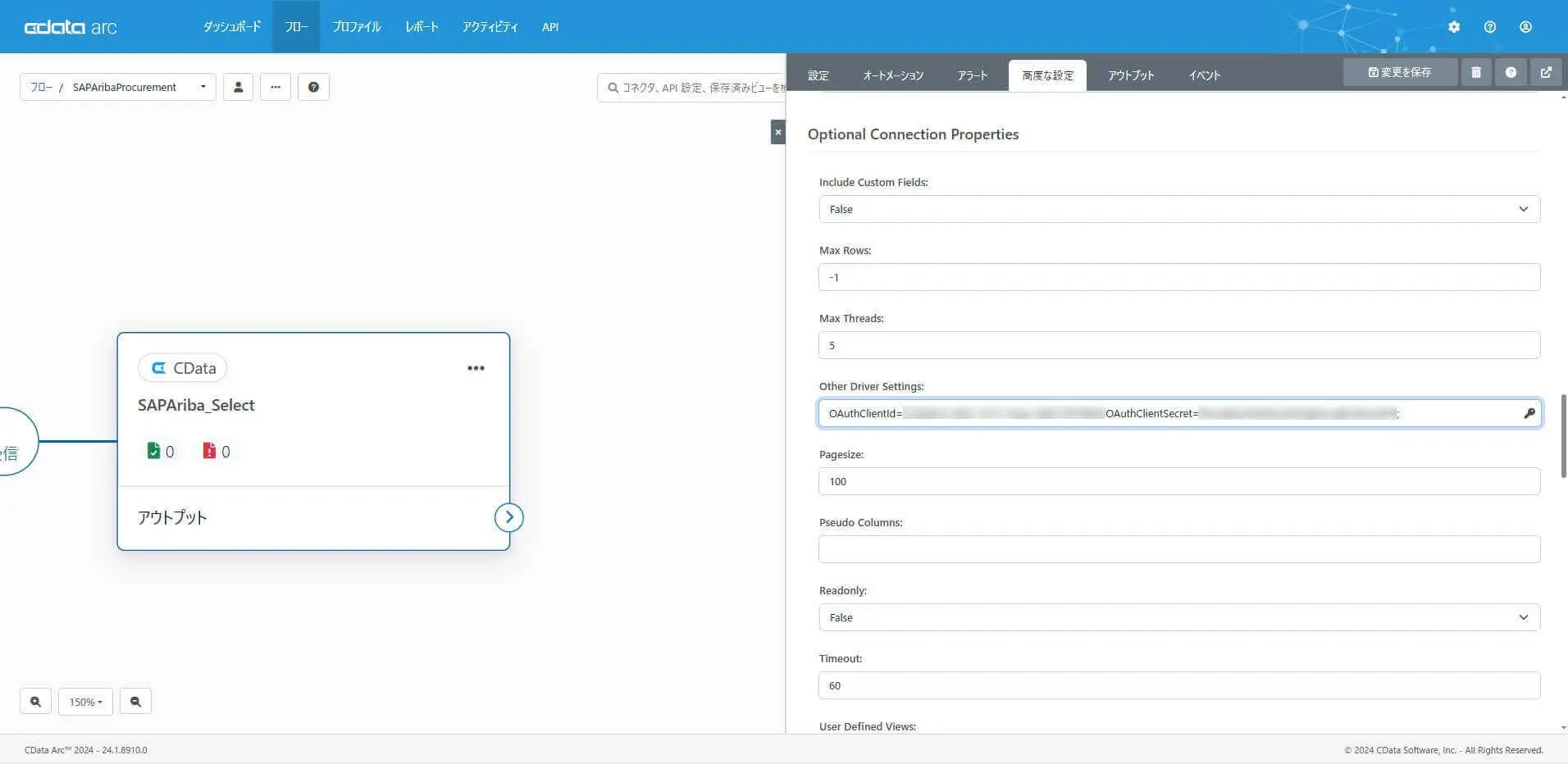The width and height of the screenshot is (1568, 764).
Task: Click the flow help question mark button
Action: (313, 87)
